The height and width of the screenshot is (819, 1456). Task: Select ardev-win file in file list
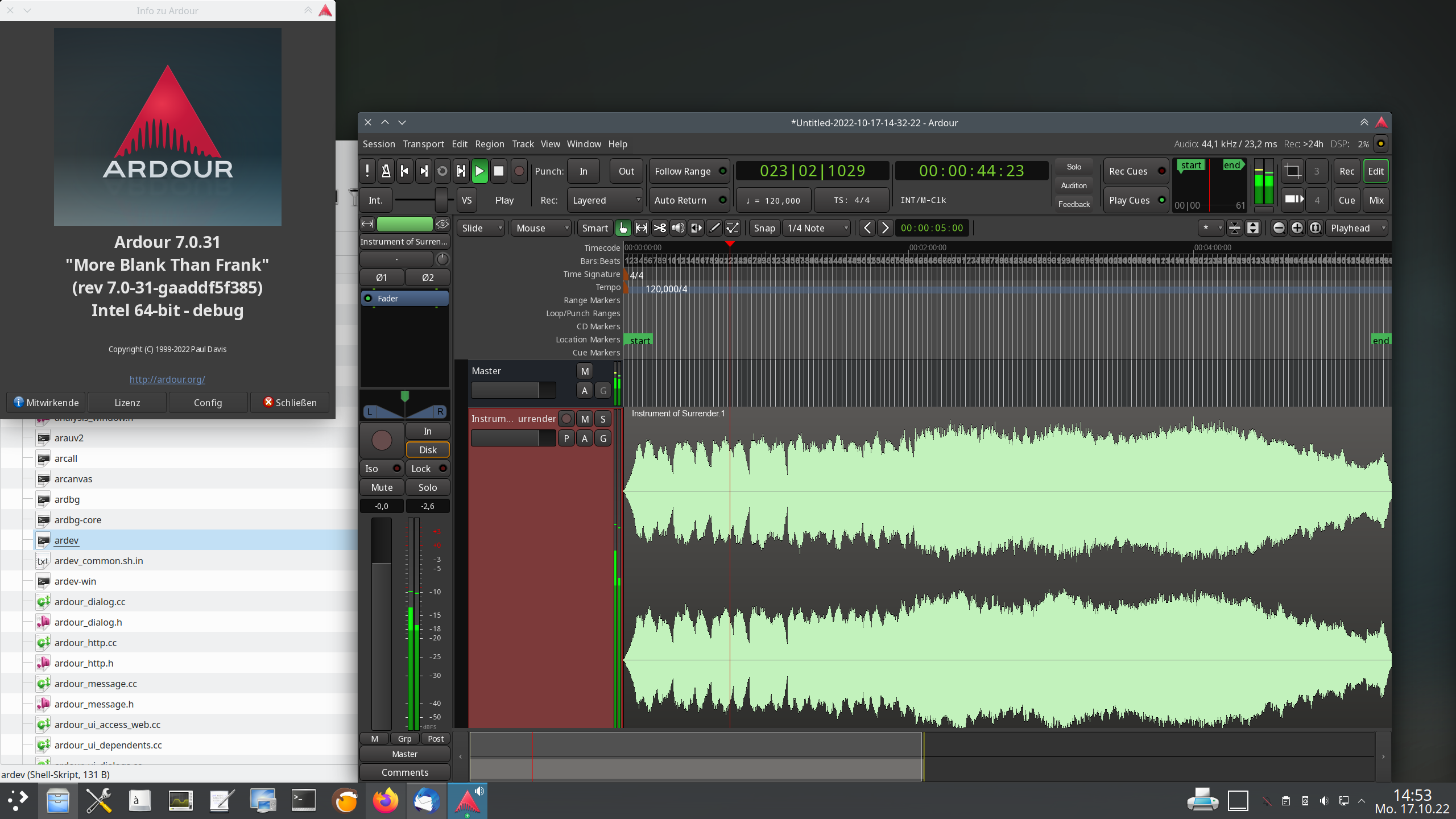(x=75, y=581)
